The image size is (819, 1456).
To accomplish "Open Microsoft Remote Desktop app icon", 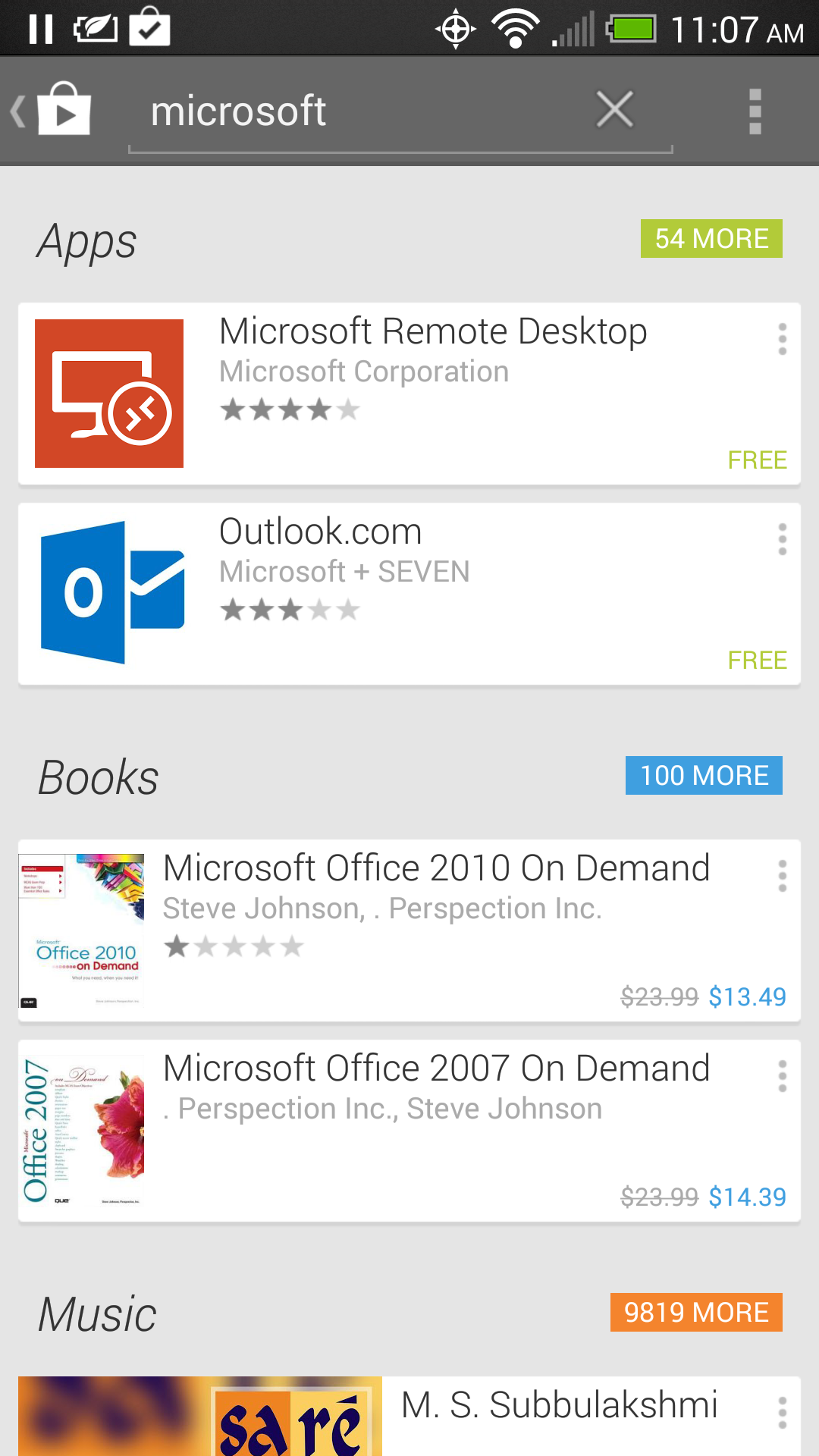I will point(109,394).
